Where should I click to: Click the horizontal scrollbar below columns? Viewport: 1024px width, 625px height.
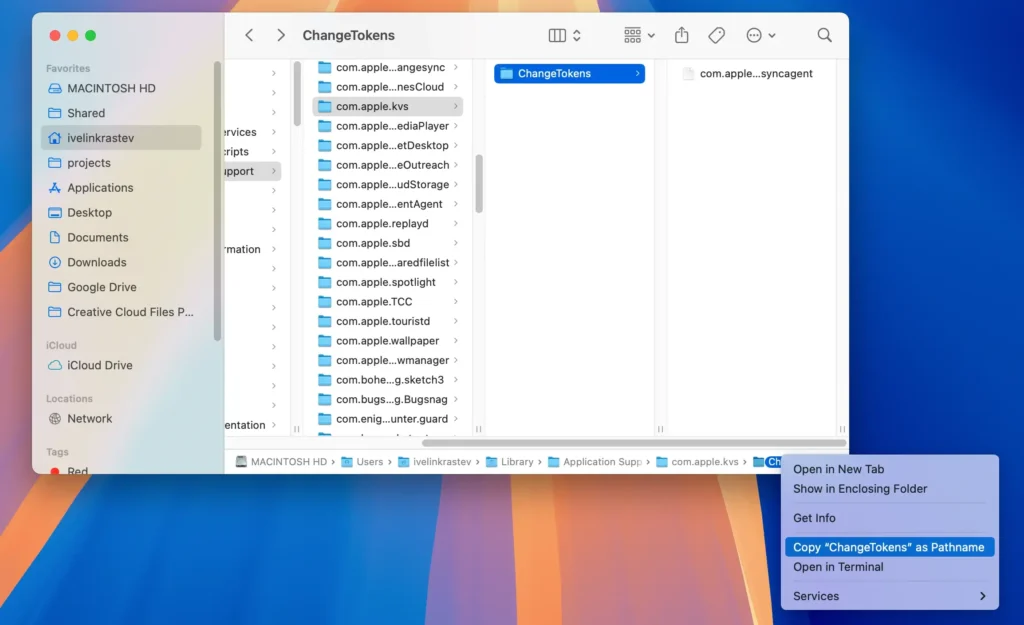(x=633, y=443)
